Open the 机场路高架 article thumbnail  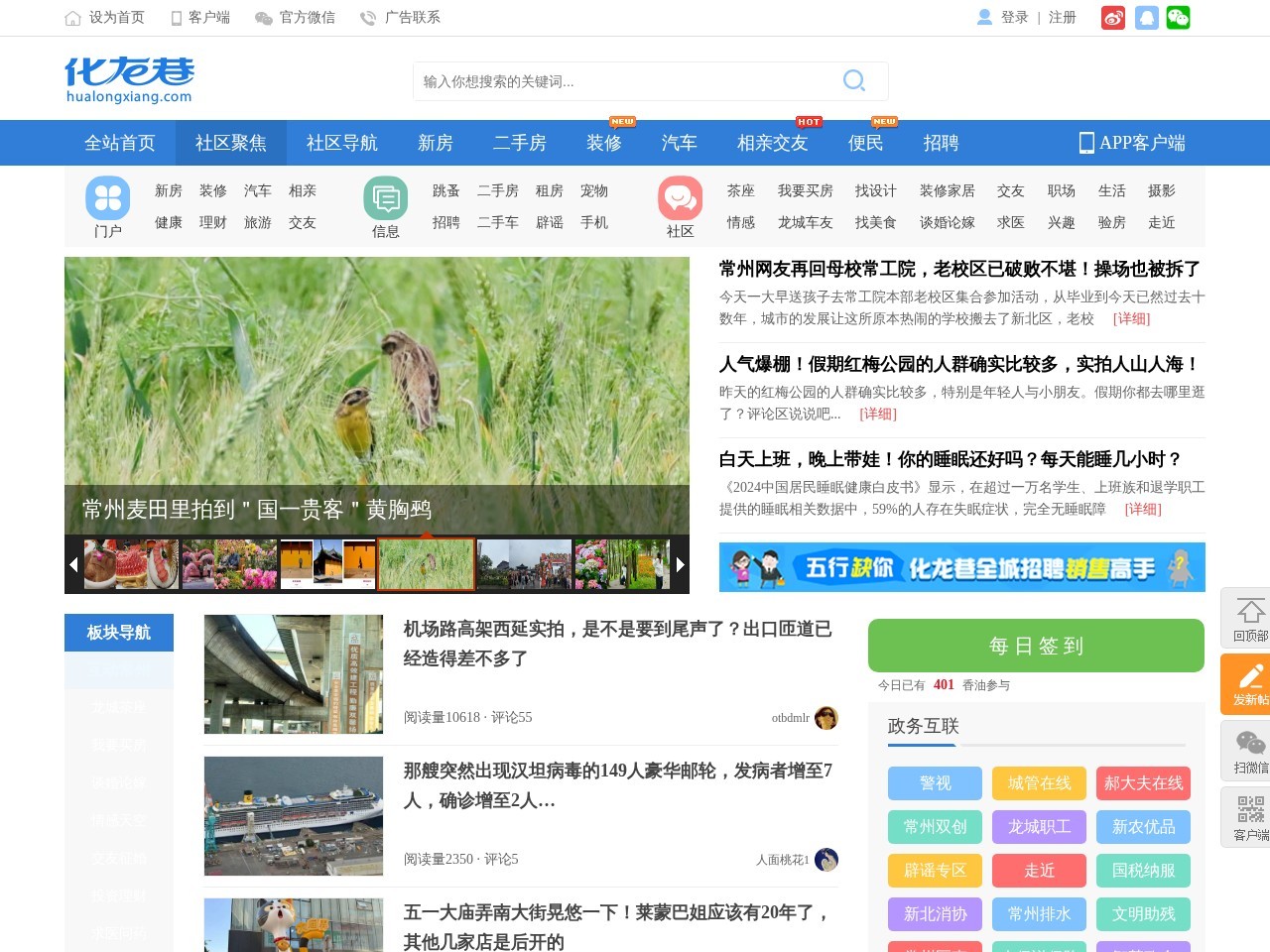coord(294,674)
